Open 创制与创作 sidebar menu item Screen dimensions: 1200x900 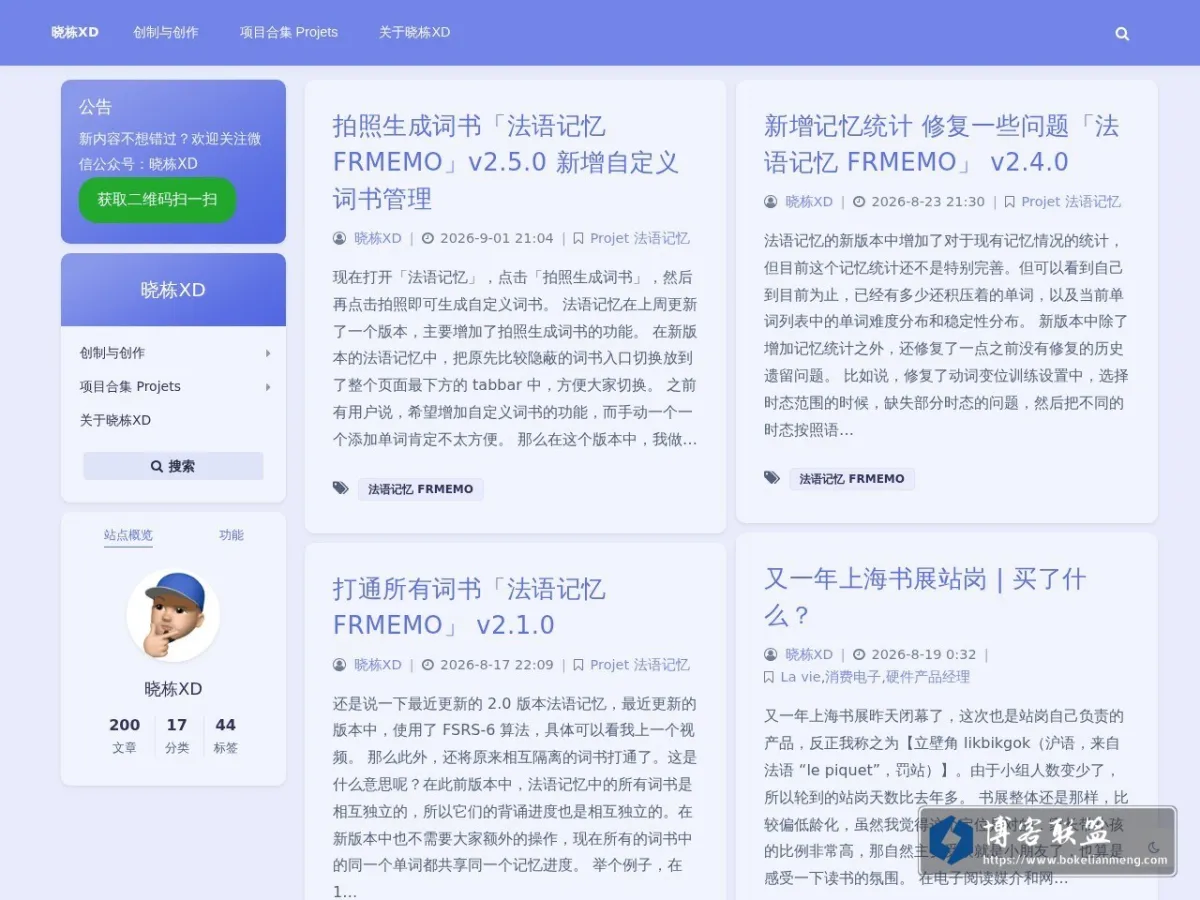[112, 353]
